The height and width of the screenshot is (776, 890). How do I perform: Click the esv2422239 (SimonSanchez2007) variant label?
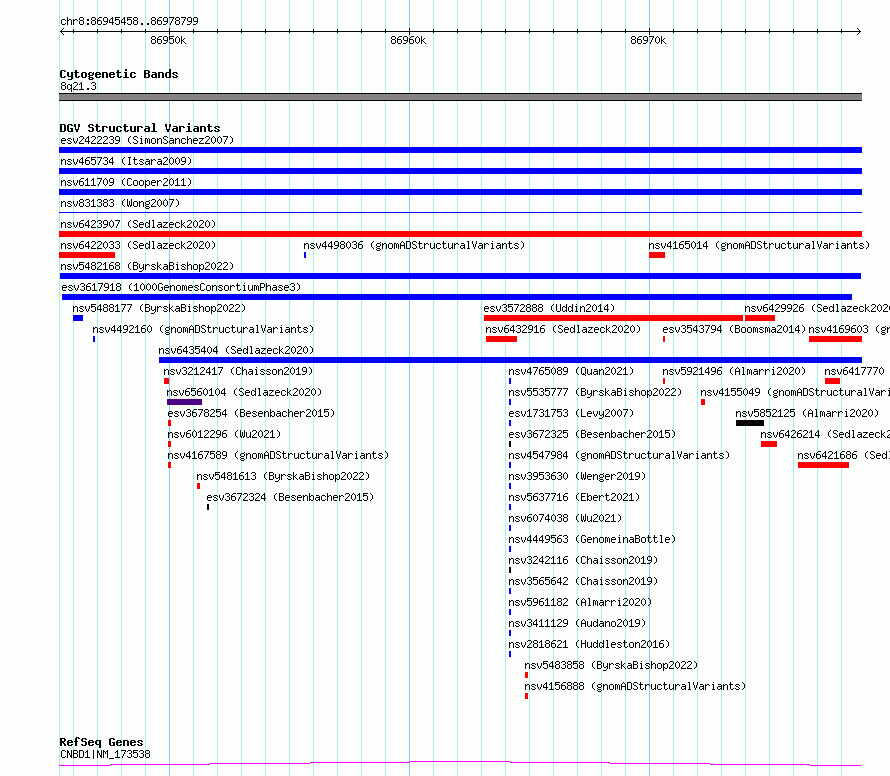click(x=147, y=140)
